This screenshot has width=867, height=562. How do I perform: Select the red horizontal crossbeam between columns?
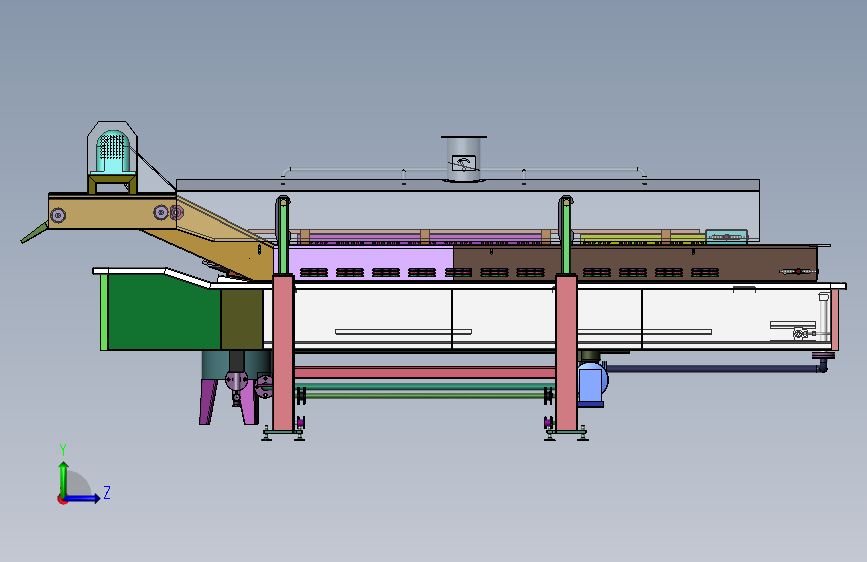tap(425, 372)
